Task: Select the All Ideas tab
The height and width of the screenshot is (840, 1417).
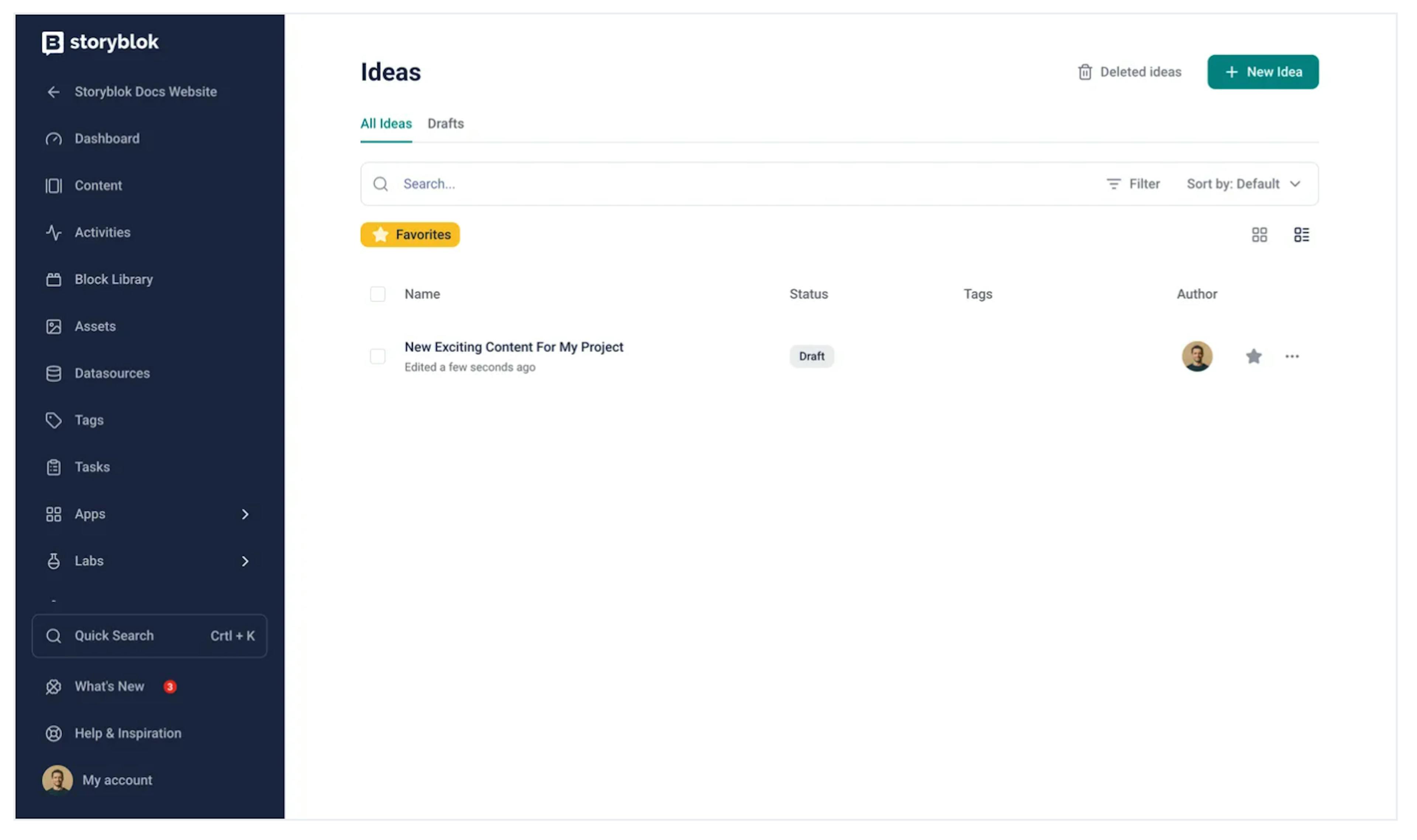Action: coord(386,123)
